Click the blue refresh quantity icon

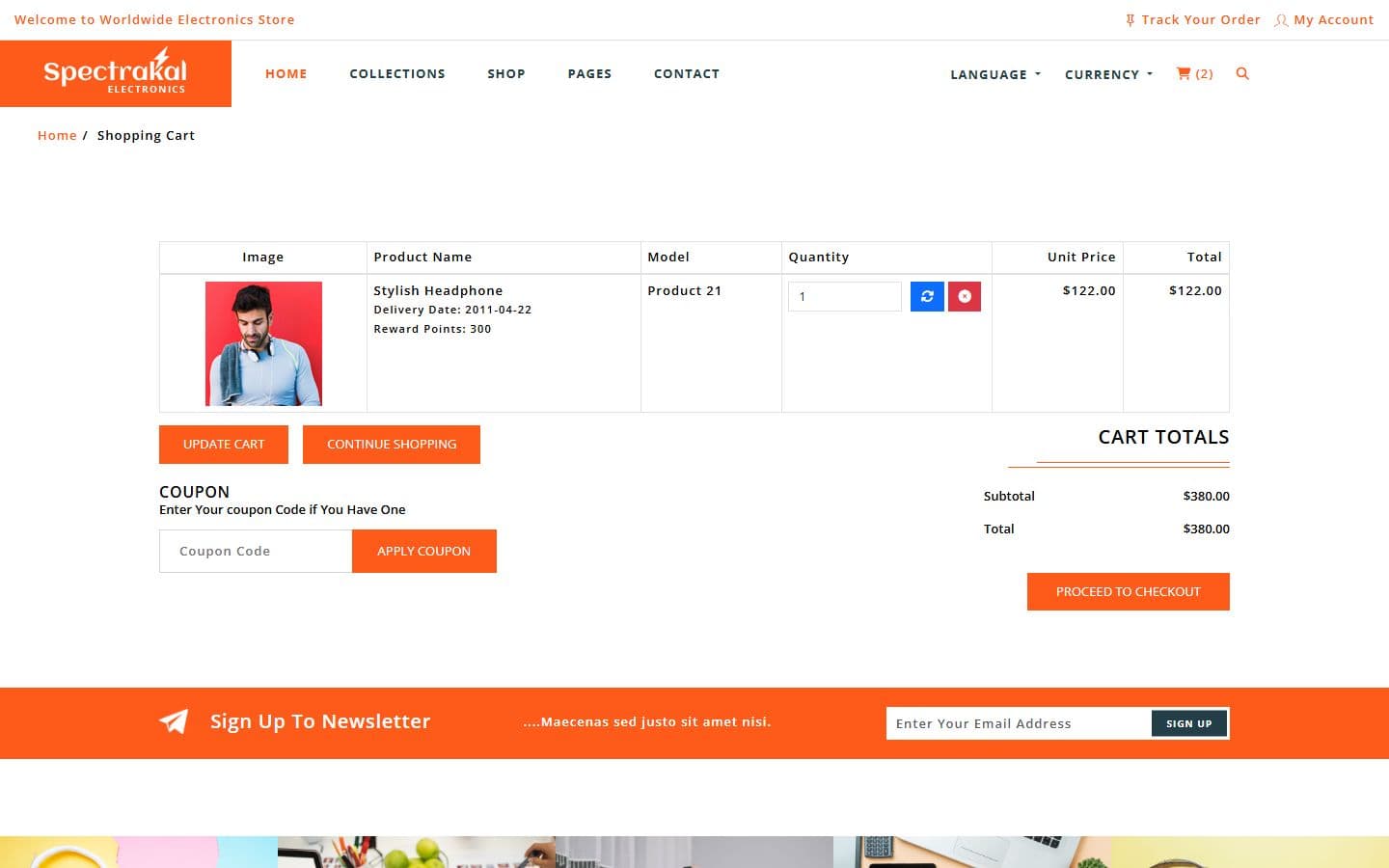pos(927,296)
